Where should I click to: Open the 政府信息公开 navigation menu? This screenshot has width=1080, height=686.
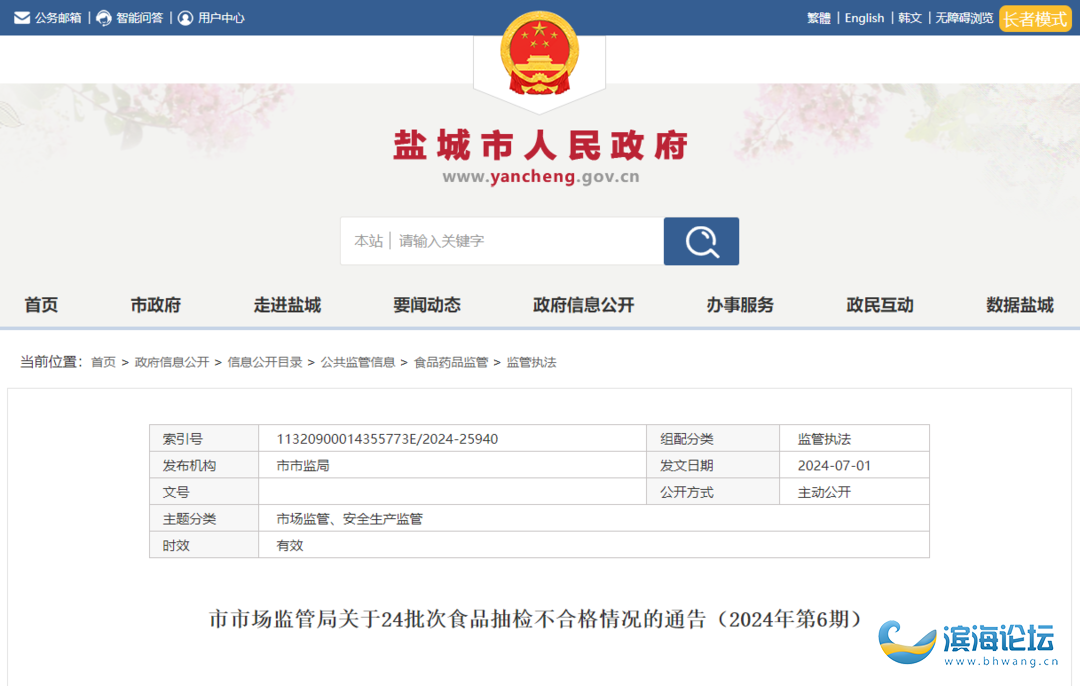pos(584,305)
